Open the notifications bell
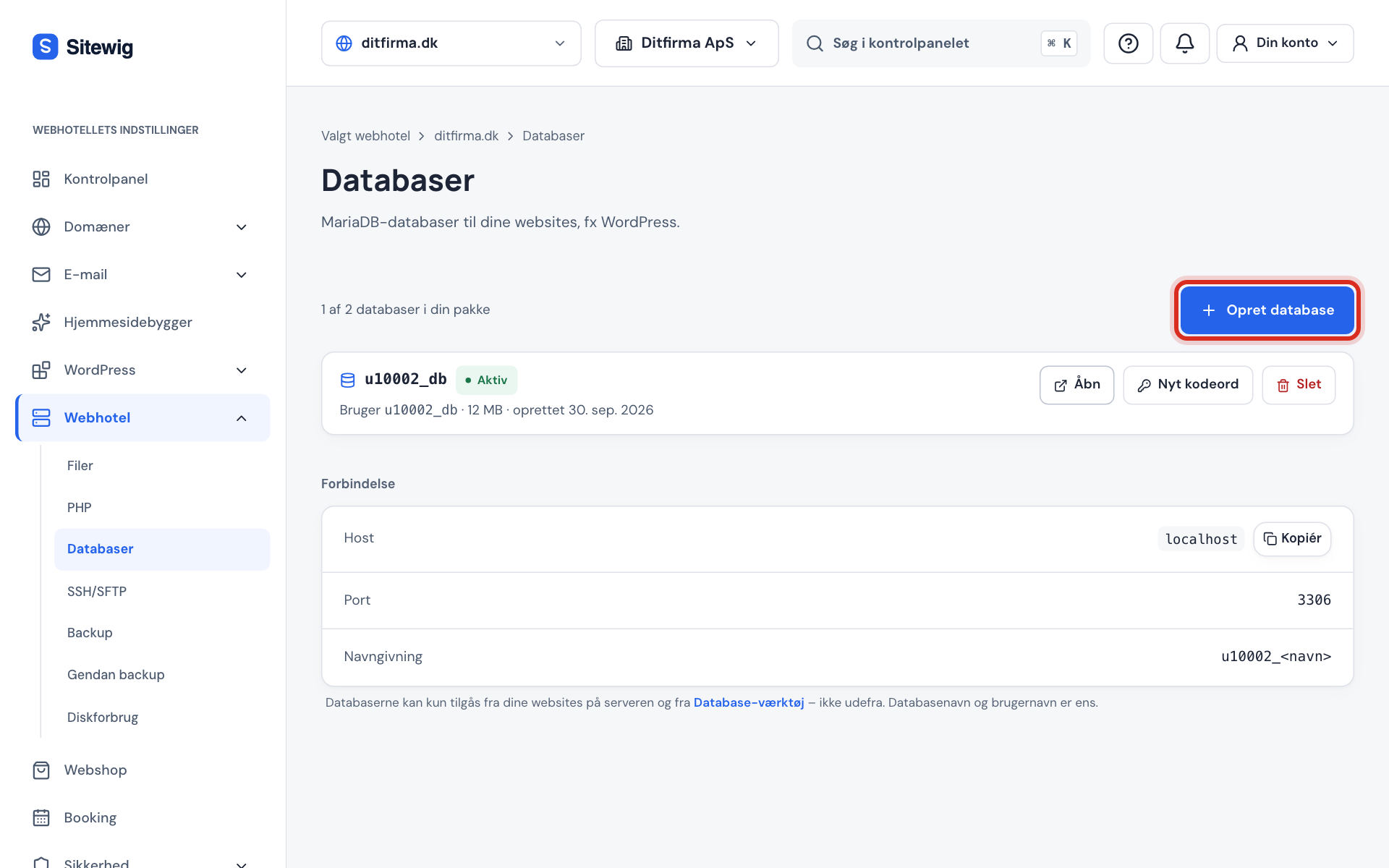1389x868 pixels. pyautogui.click(x=1184, y=43)
